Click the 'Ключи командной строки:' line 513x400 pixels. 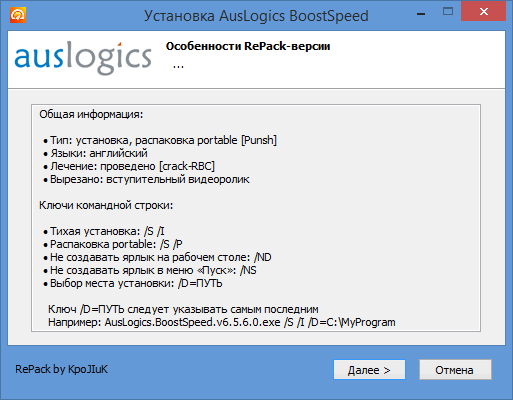(106, 205)
